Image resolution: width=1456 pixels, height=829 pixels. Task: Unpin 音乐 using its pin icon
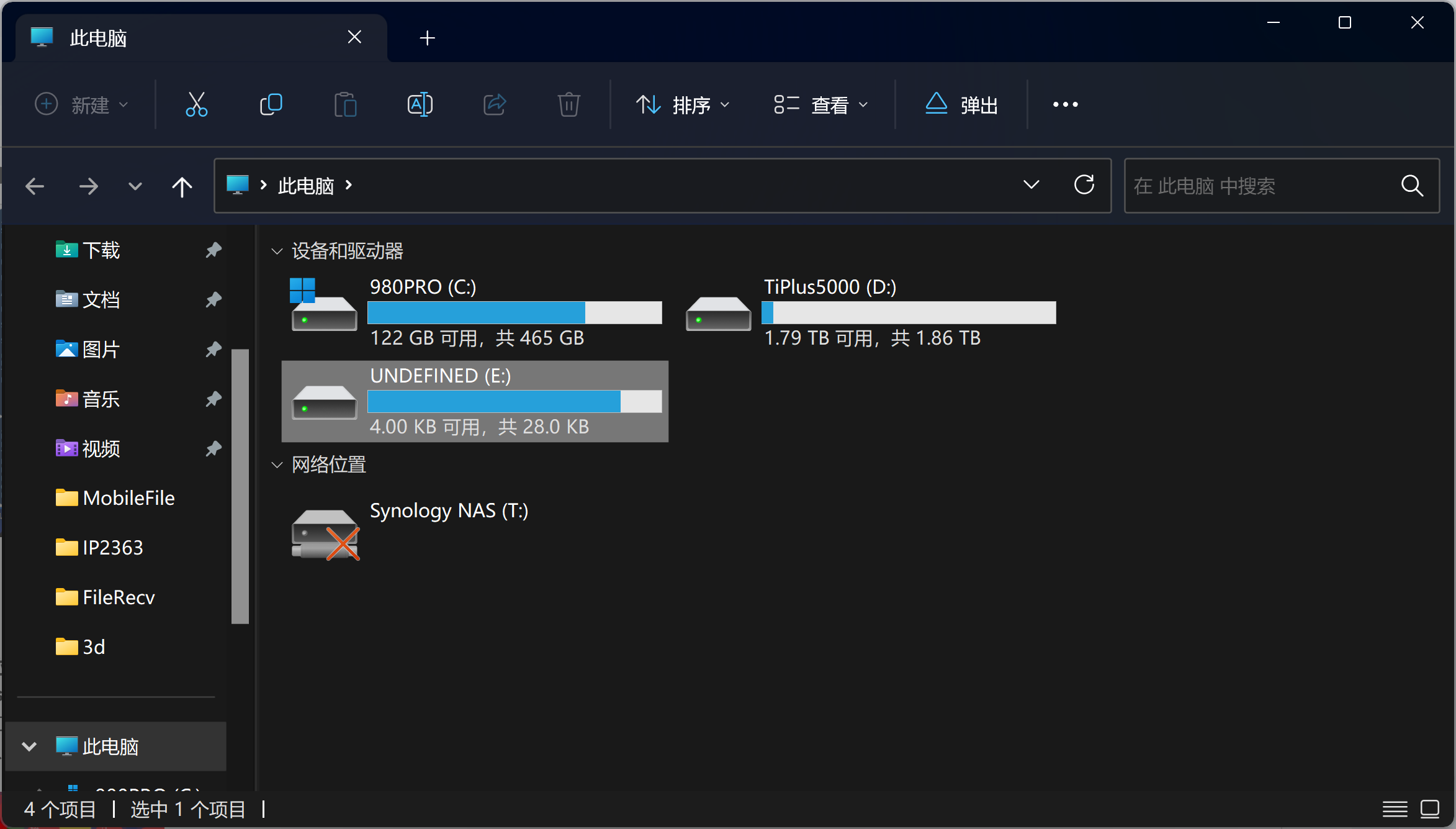pos(213,399)
